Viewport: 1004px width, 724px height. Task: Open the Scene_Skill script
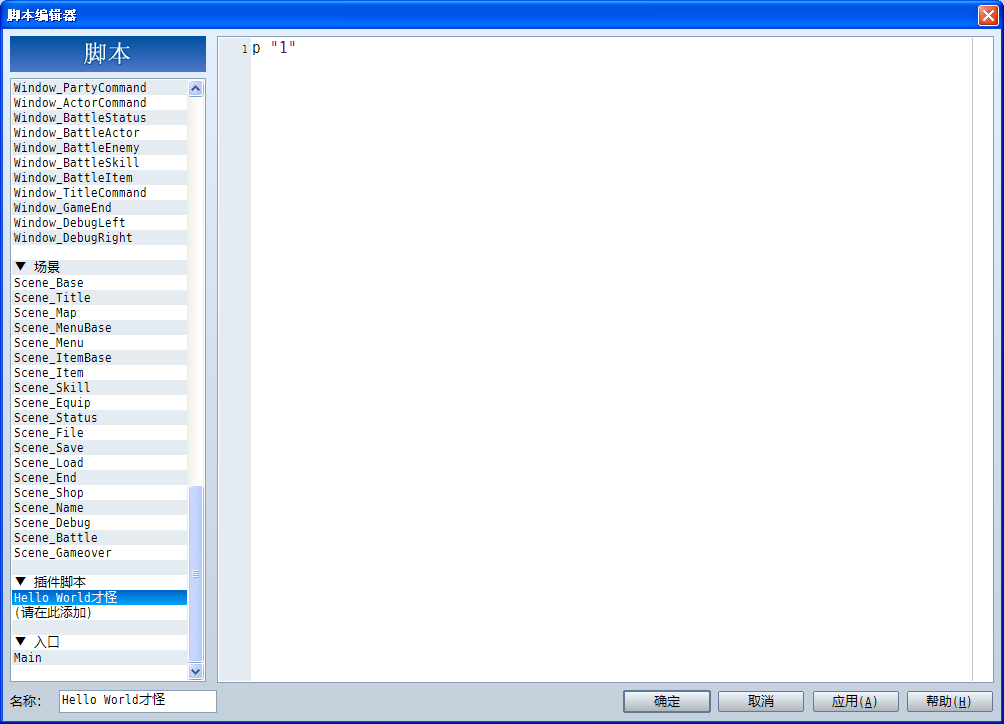[99, 387]
